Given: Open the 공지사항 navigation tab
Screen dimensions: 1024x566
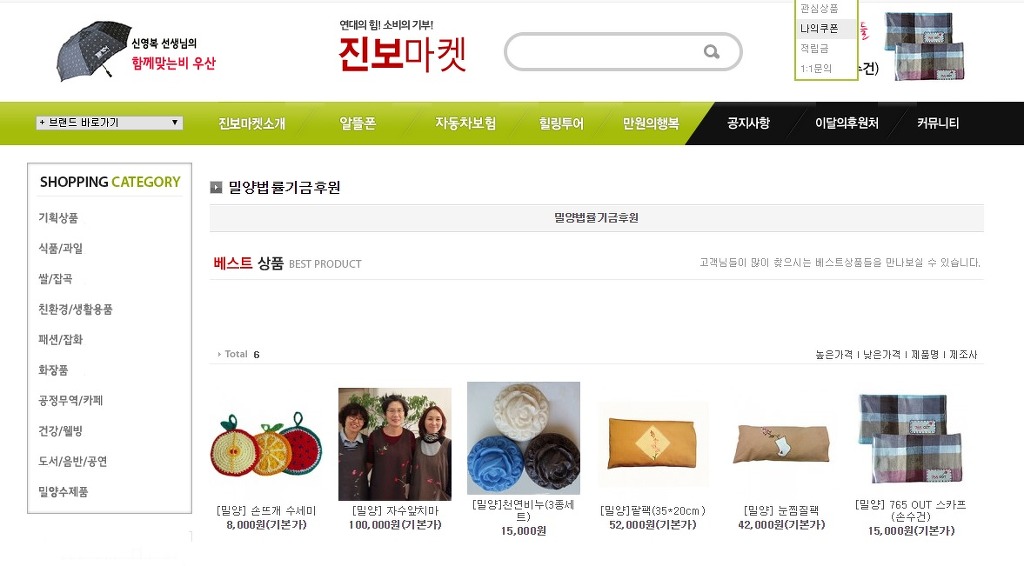Looking at the screenshot, I should click(748, 123).
